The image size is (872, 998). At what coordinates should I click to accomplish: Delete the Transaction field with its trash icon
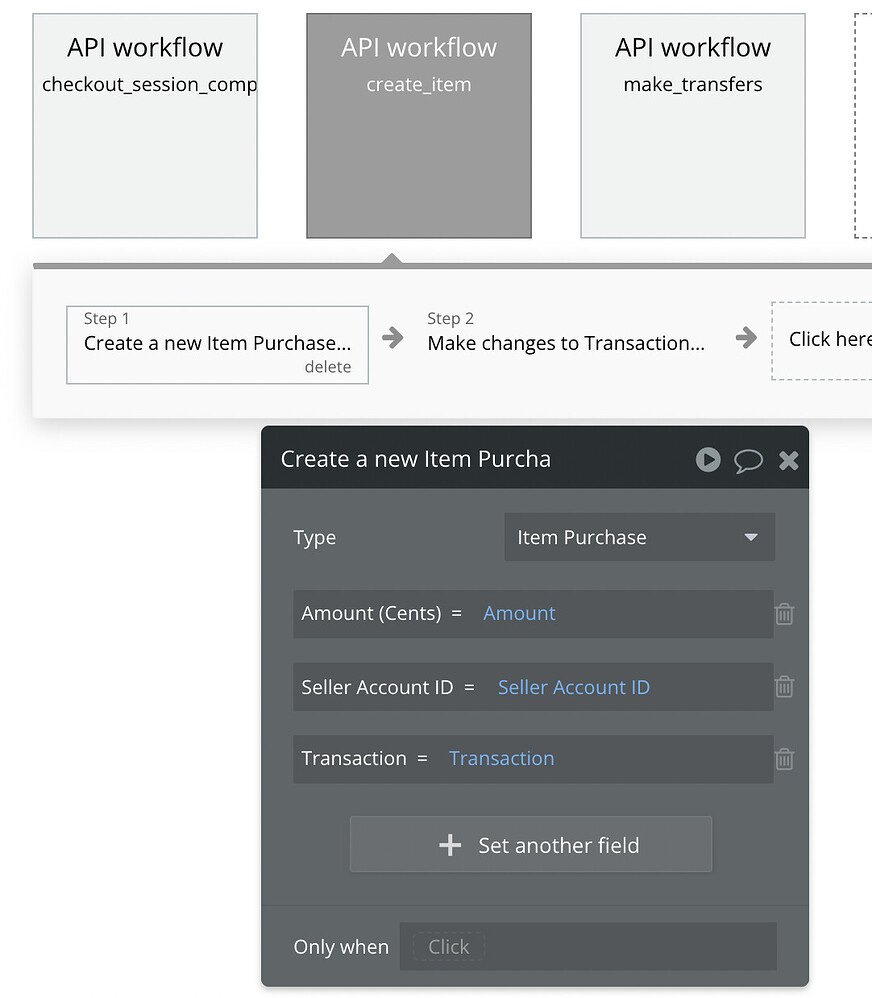784,759
